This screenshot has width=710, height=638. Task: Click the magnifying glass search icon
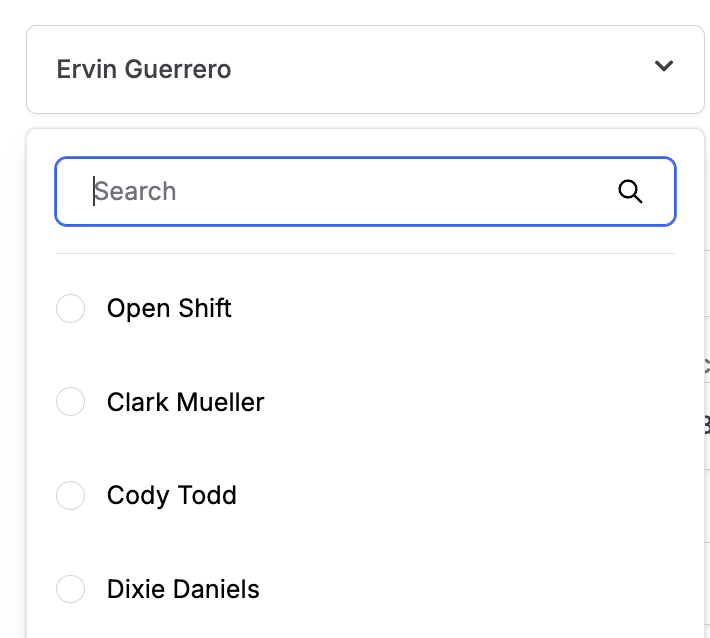(630, 191)
